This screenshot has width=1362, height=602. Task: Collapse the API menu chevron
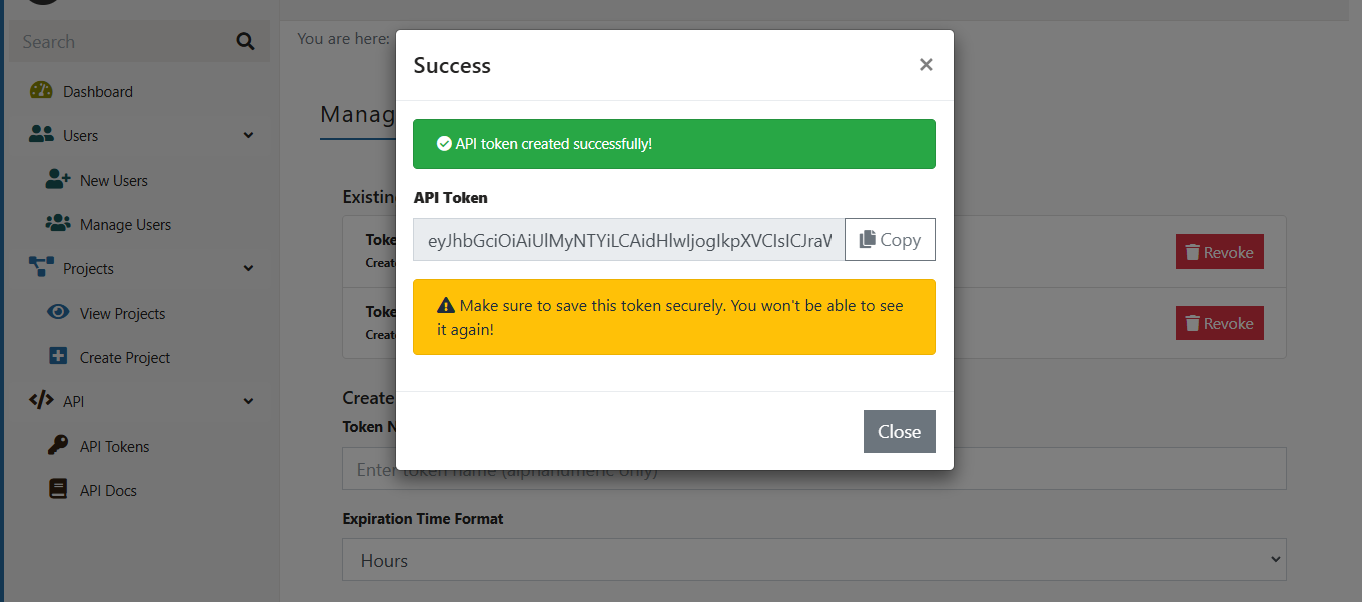pyautogui.click(x=248, y=401)
